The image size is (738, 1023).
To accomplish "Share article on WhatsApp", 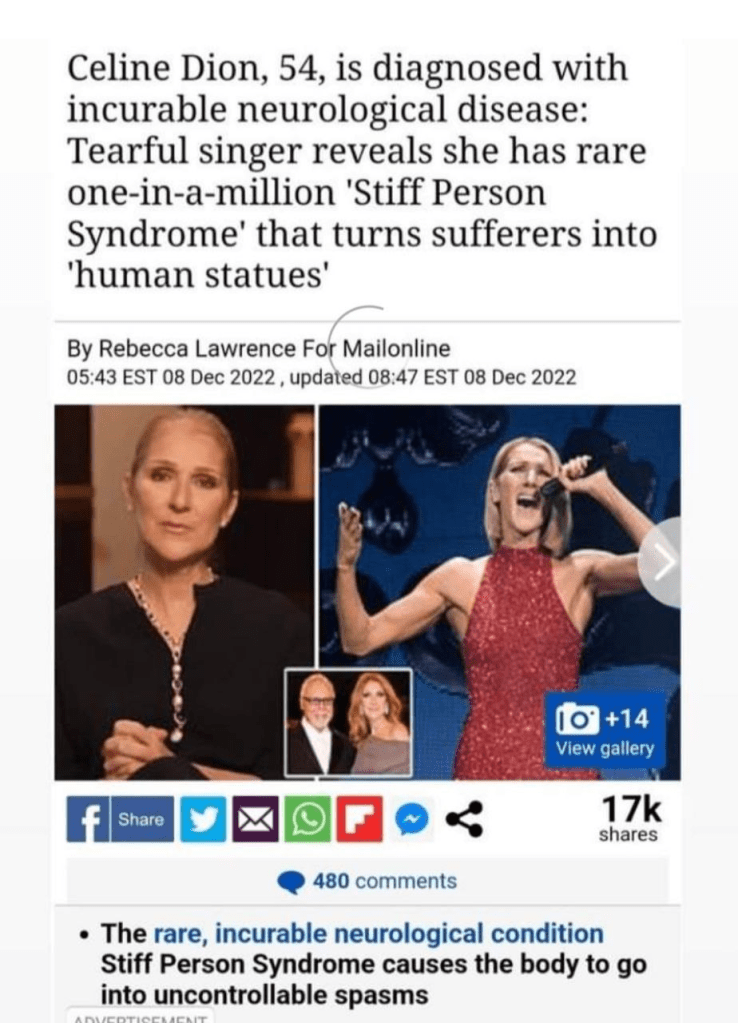I will coord(306,819).
